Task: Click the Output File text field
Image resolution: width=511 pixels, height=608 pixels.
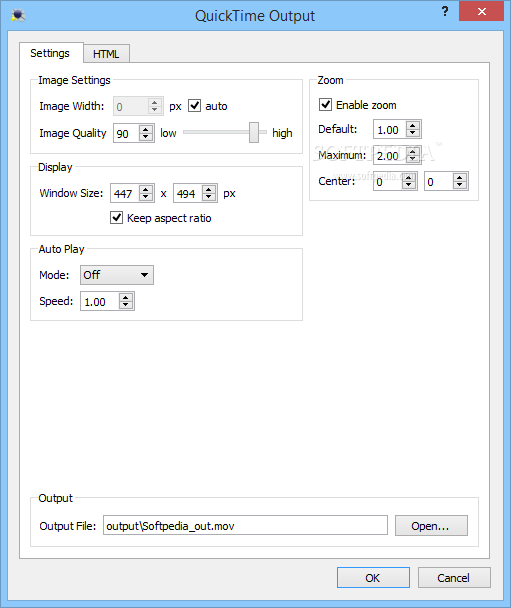Action: pos(245,526)
